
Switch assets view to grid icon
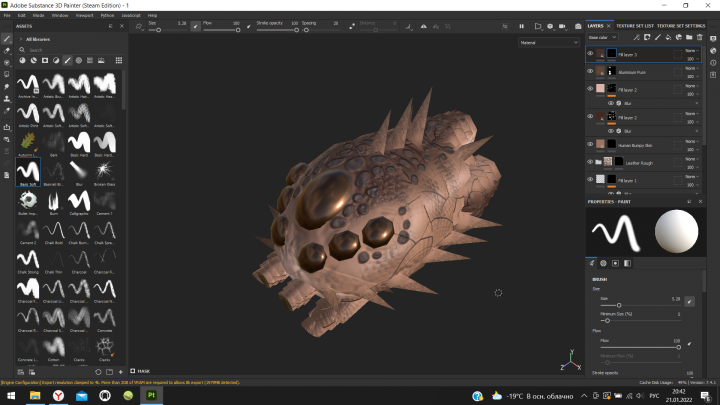(x=119, y=60)
